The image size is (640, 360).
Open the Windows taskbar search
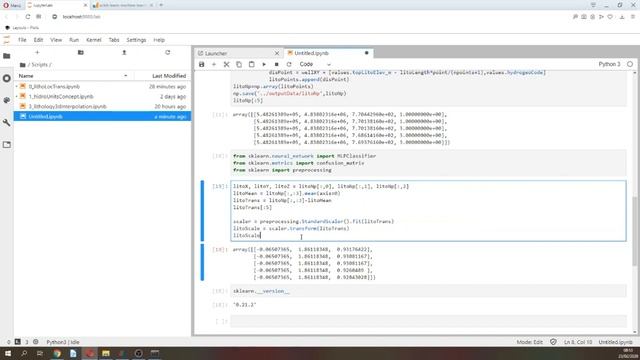[x=24, y=353]
